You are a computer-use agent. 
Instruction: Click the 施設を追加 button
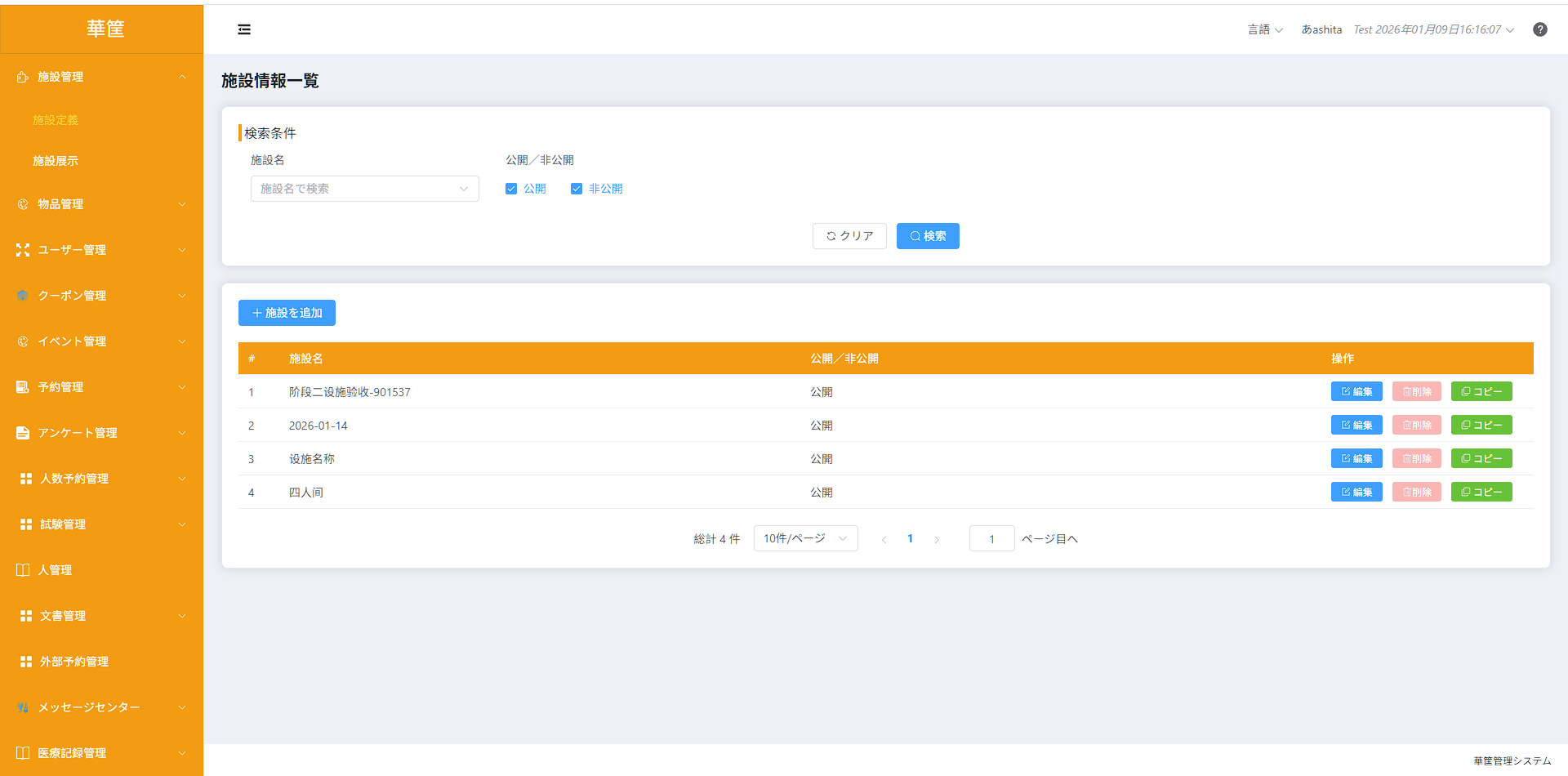tap(287, 313)
